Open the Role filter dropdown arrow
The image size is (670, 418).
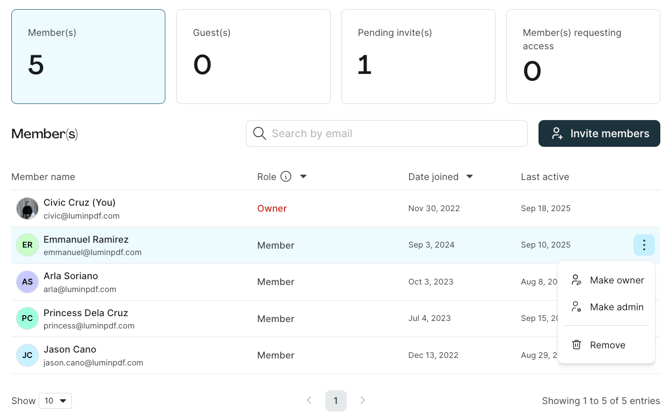(304, 177)
